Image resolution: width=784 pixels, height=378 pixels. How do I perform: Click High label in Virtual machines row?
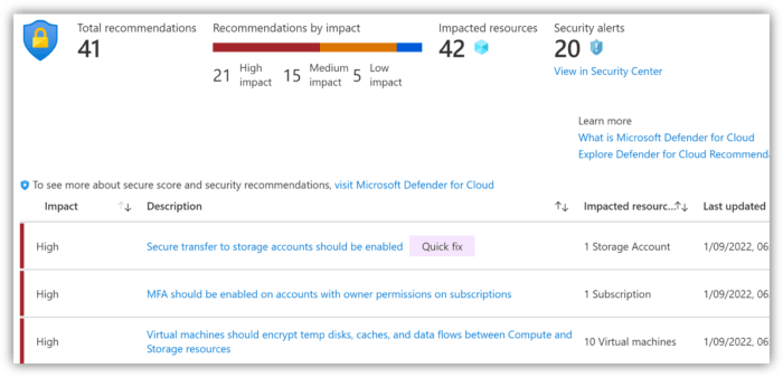pos(48,342)
